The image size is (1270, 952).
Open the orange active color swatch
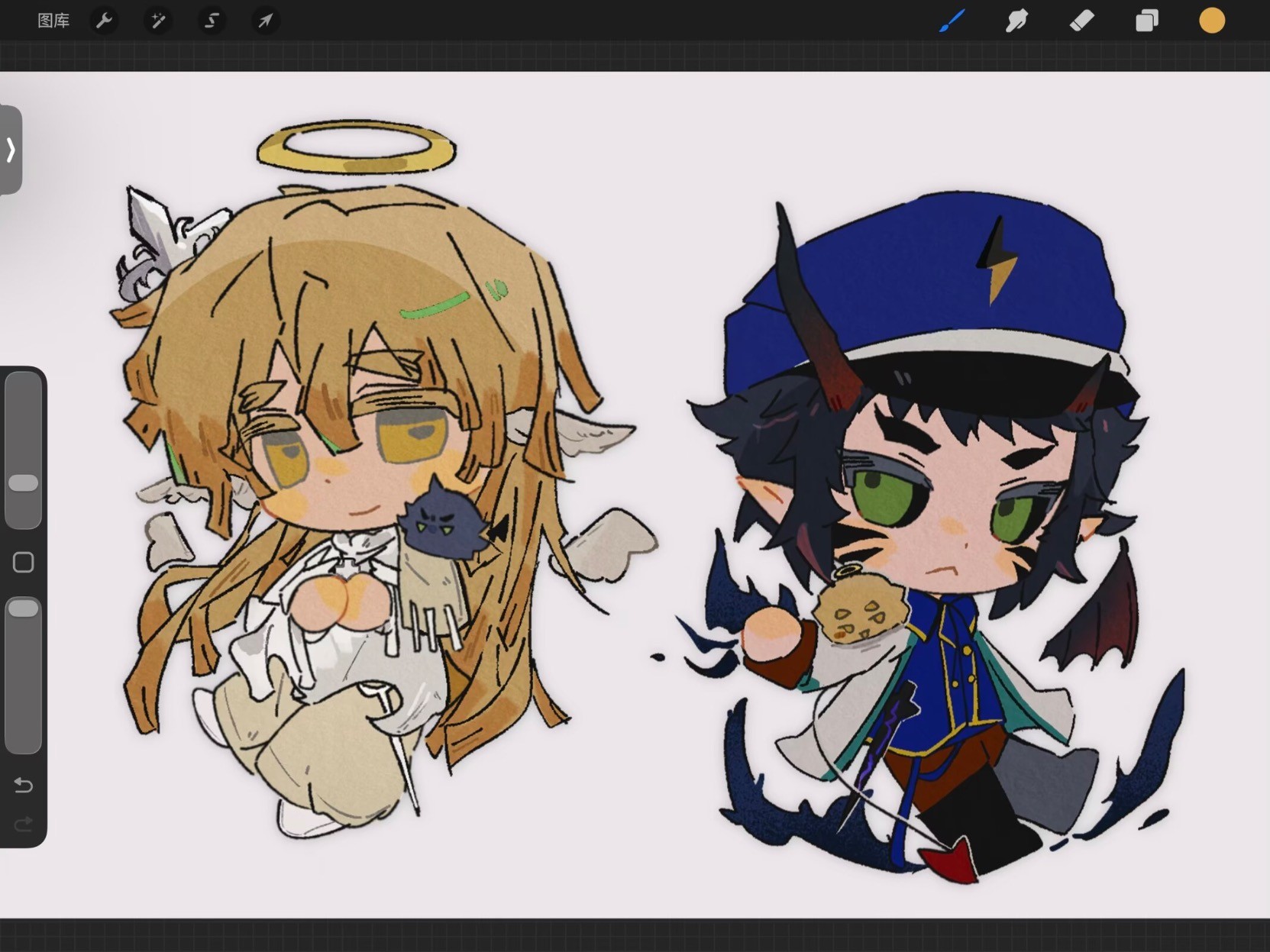click(1211, 21)
